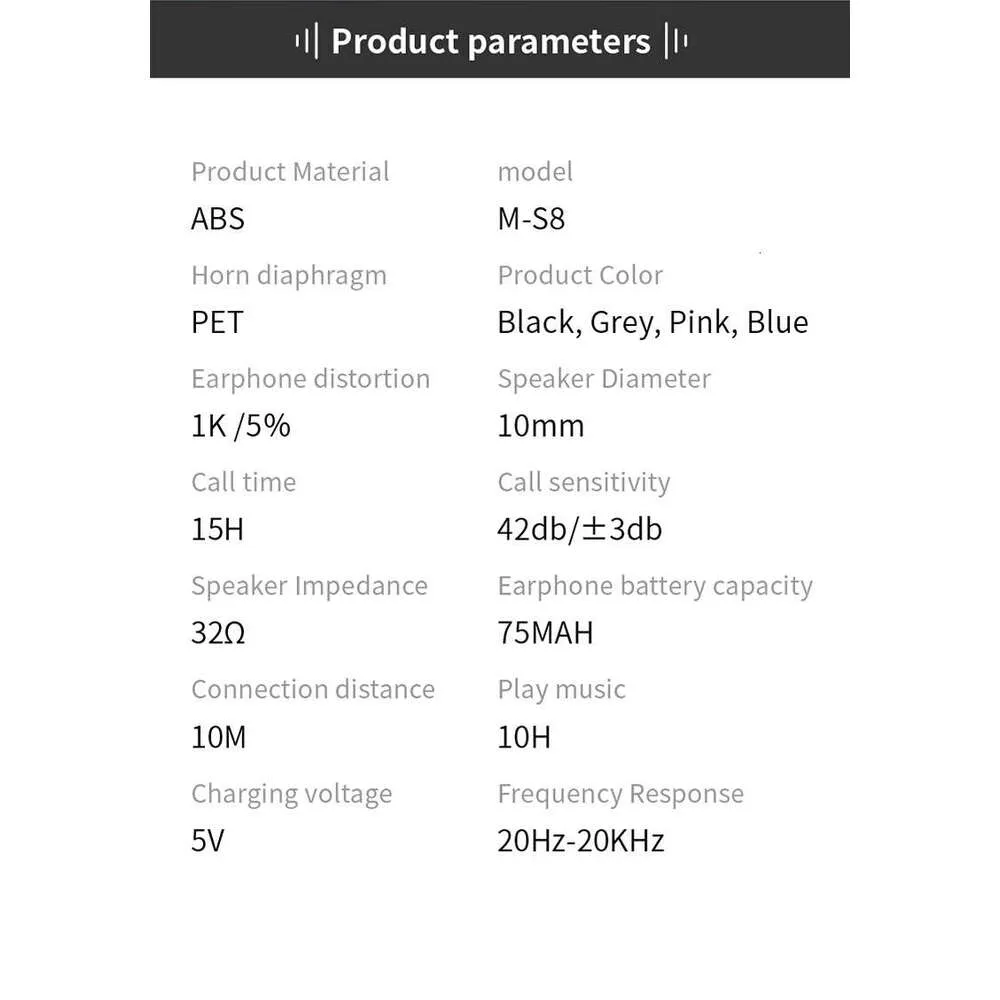Click the sound wave icon right of the title
This screenshot has height=1000, width=1000.
676,42
